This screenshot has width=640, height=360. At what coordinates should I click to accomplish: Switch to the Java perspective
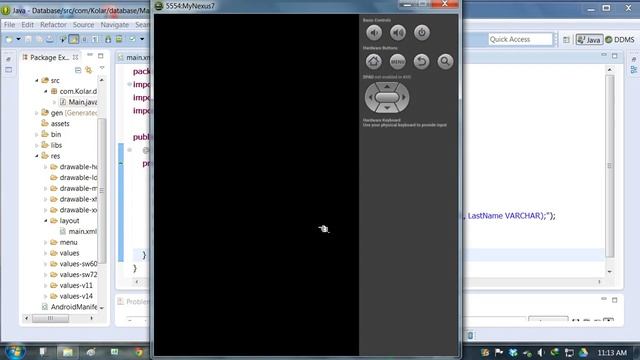[x=589, y=40]
